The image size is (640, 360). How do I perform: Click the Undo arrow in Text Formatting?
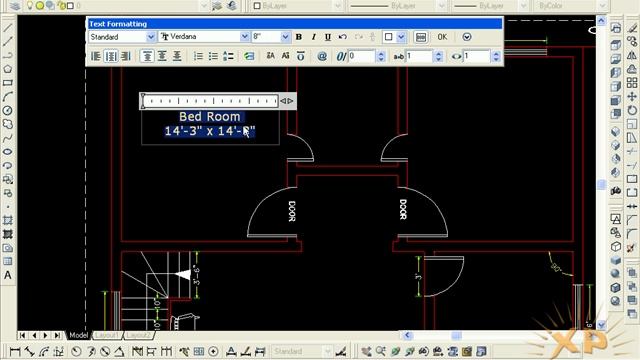tap(343, 37)
